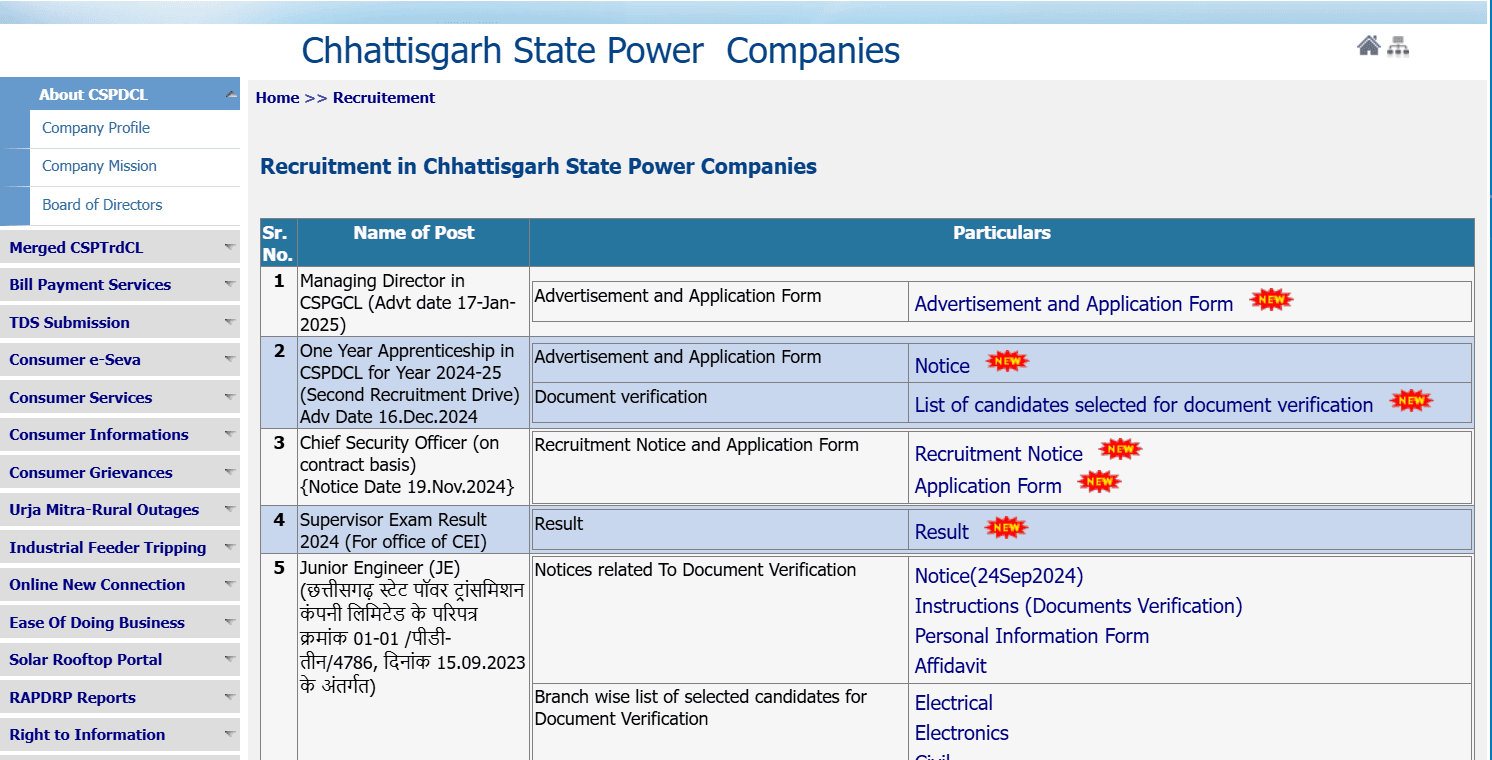The width and height of the screenshot is (1492, 760).
Task: Click the NEW icon beside the apprenticeship Notice link
Action: pyautogui.click(x=1007, y=361)
